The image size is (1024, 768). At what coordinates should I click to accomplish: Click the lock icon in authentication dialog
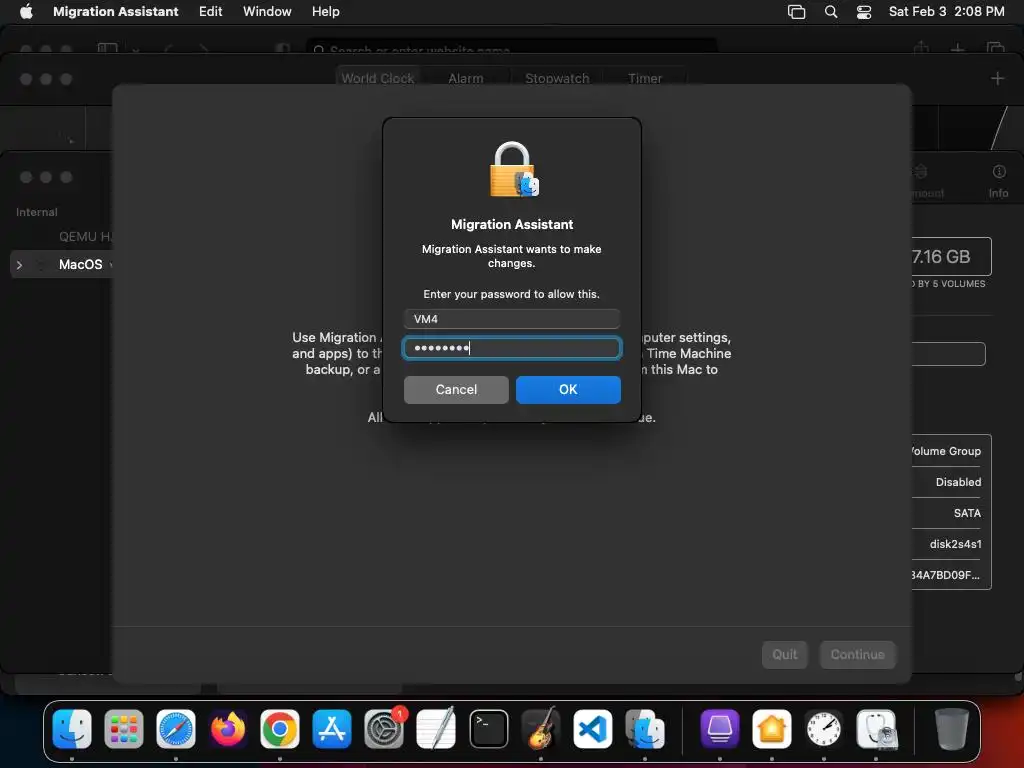[x=513, y=170]
